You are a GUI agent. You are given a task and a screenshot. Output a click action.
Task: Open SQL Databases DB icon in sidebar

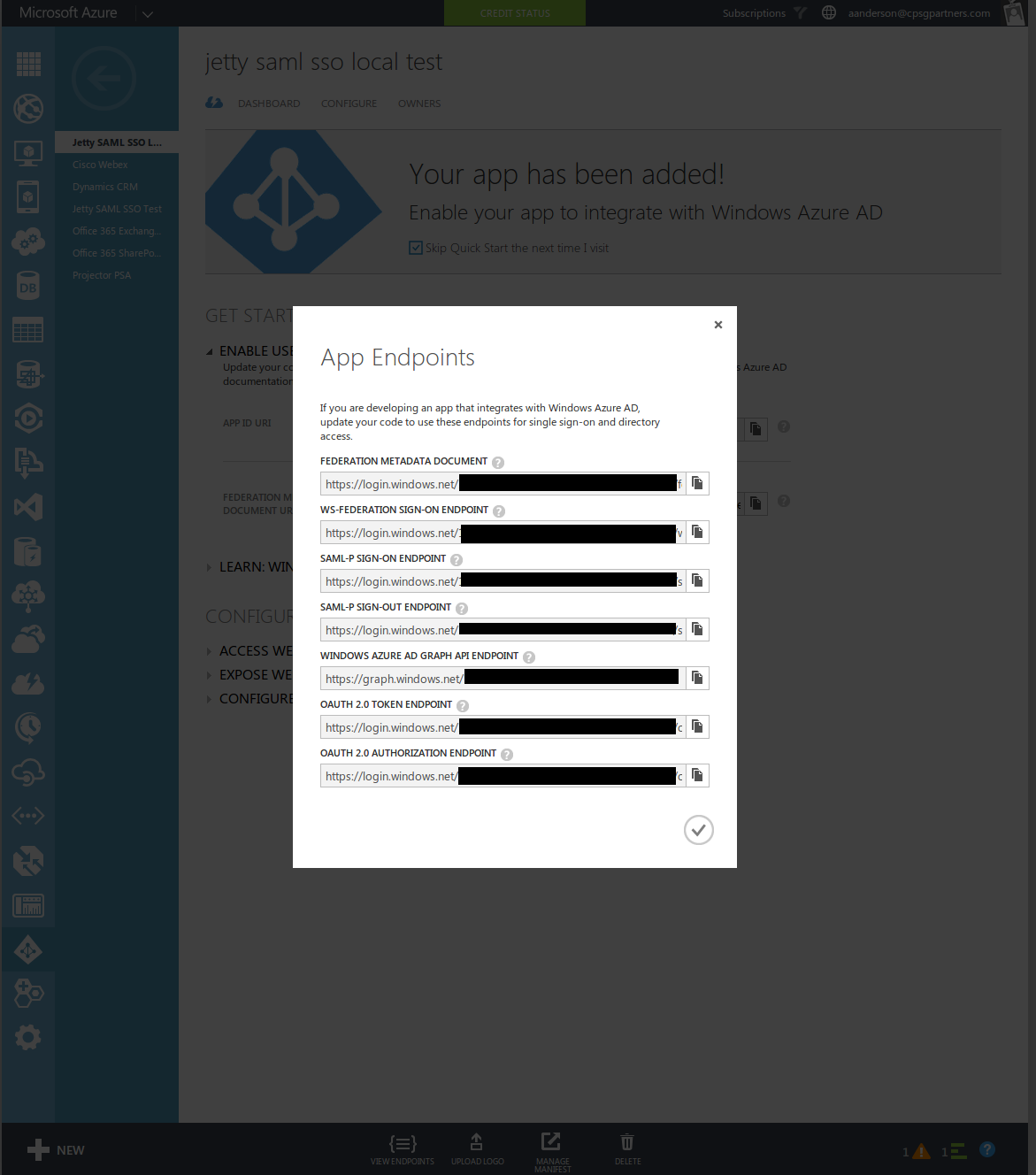tap(28, 286)
